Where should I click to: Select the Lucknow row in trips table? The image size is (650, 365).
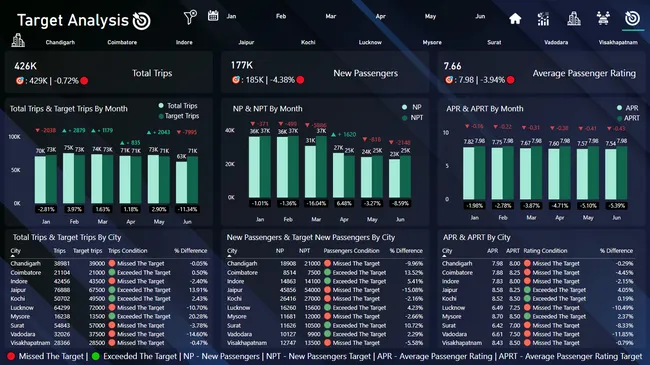pos(109,308)
